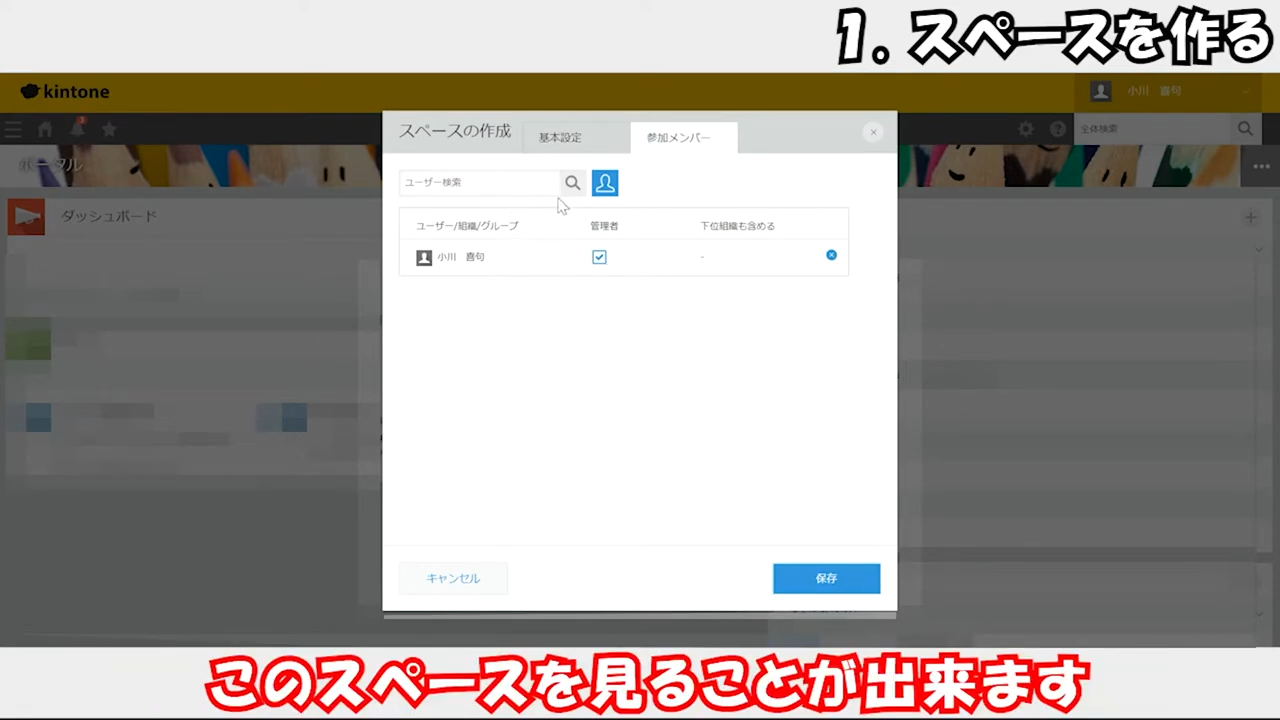The width and height of the screenshot is (1280, 720).
Task: Toggle the 管理者 checkbox for 小川
Action: point(599,257)
